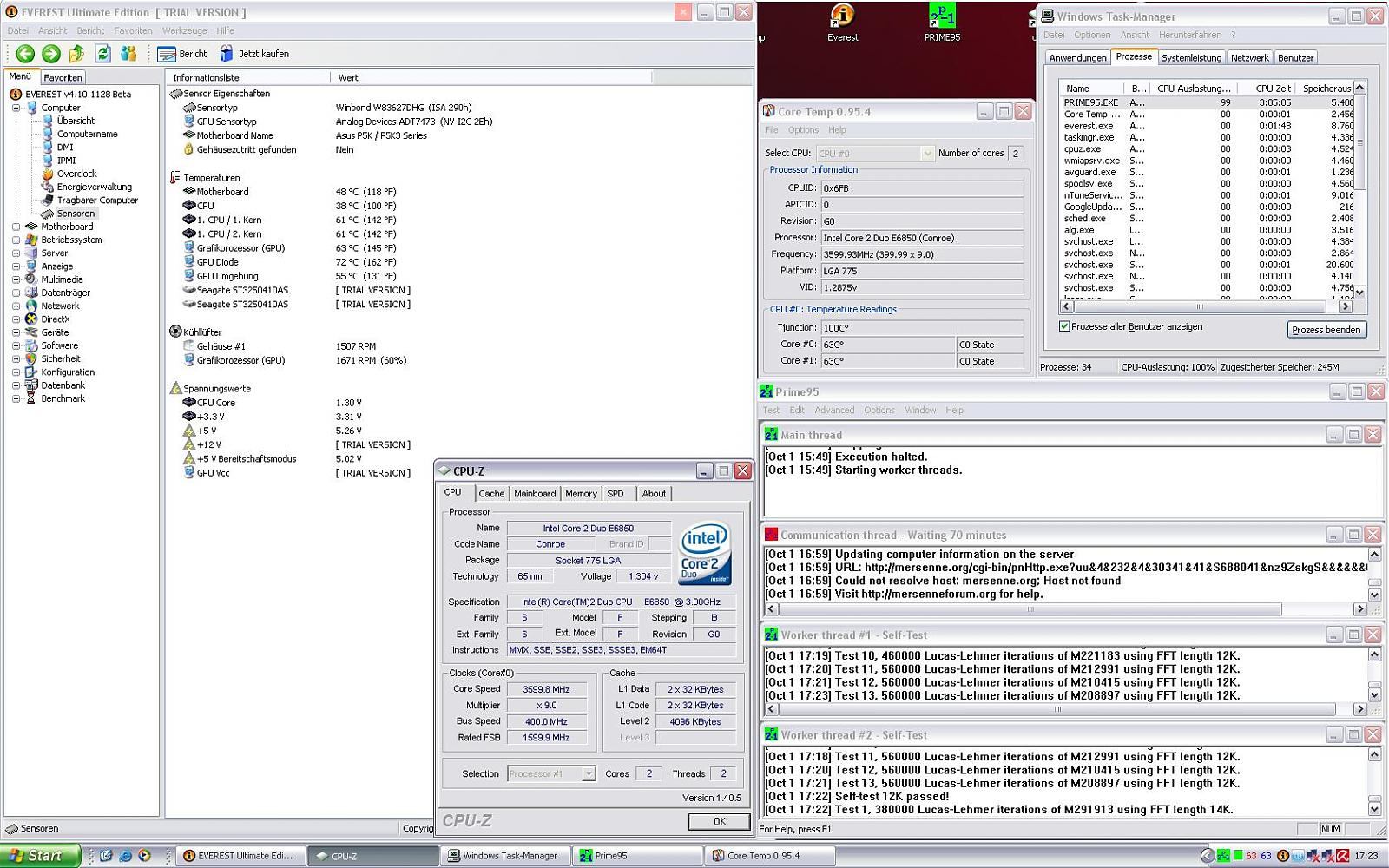Image resolution: width=1389 pixels, height=868 pixels.
Task: Click the show desktop quick launch icon
Action: pyautogui.click(x=106, y=856)
